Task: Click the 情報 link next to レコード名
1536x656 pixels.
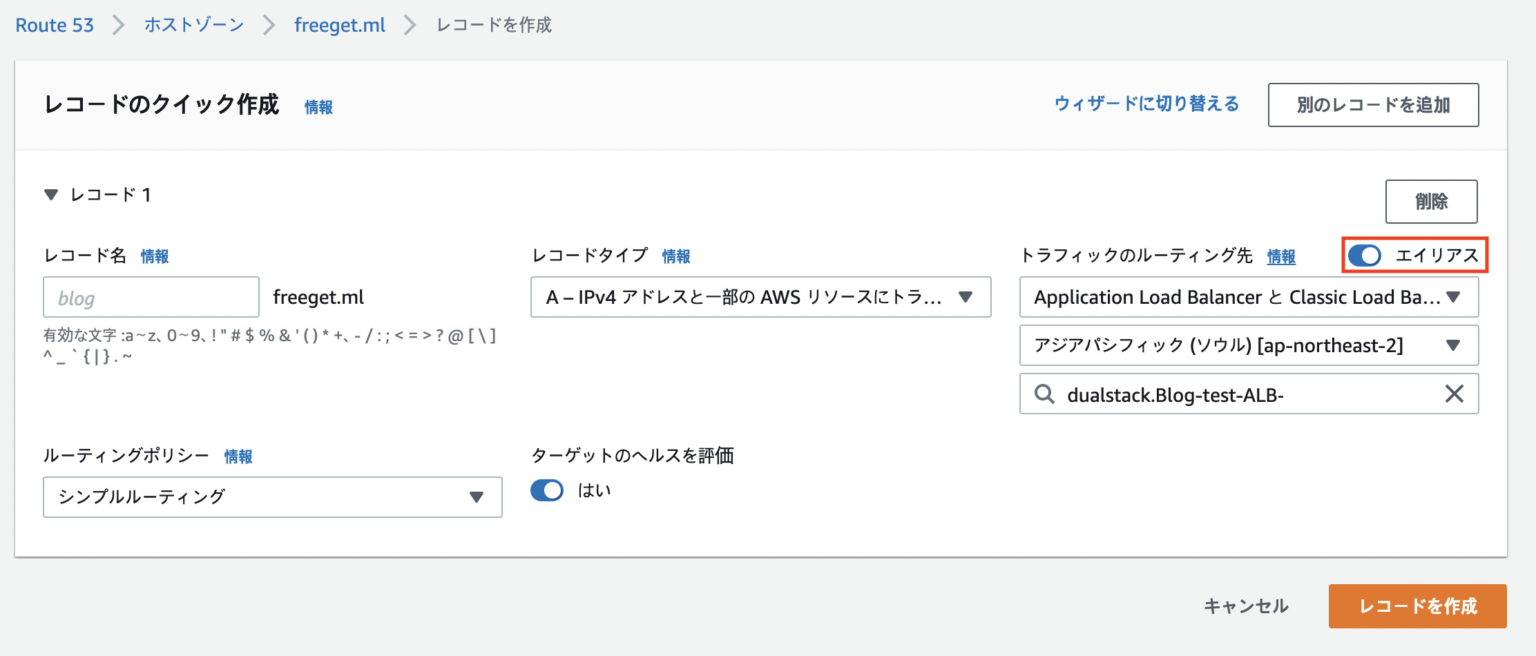Action: 155,256
